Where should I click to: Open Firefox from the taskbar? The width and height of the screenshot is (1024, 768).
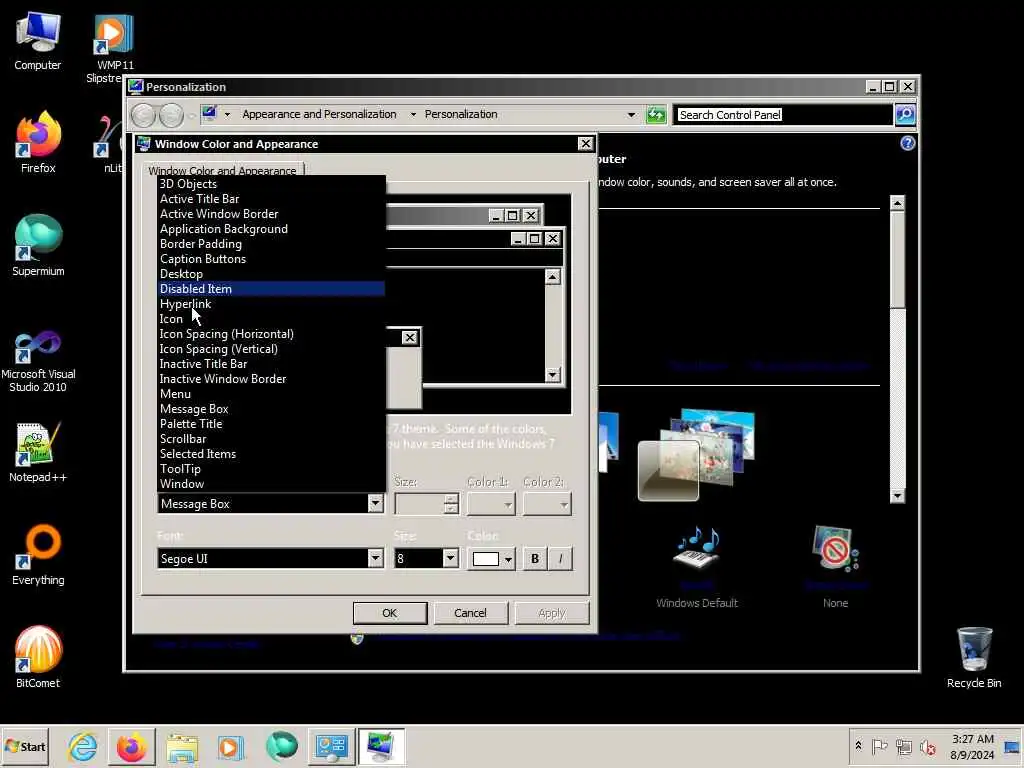[131, 746]
